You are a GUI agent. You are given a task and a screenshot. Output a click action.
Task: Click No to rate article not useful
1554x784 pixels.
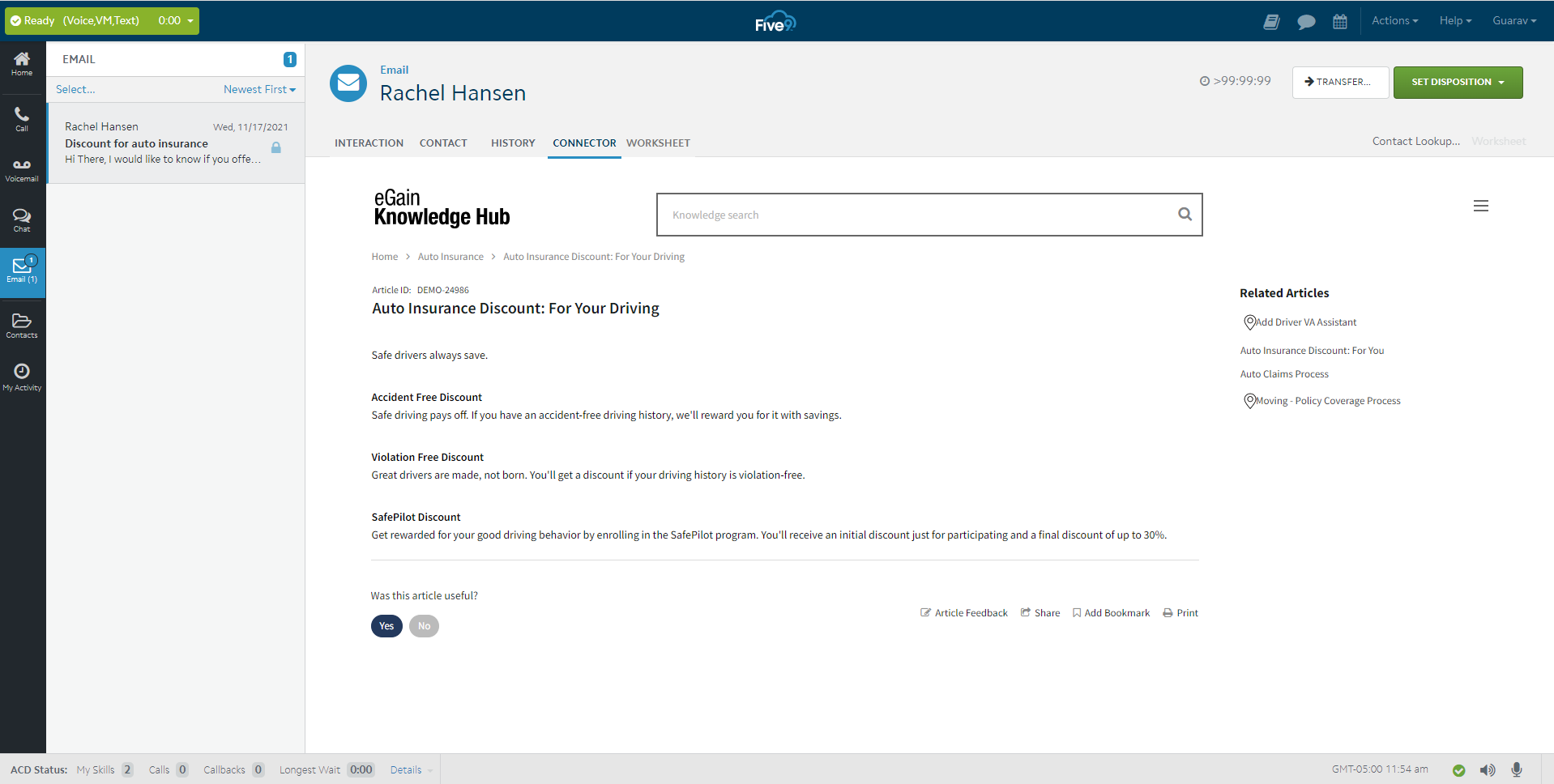pos(424,625)
